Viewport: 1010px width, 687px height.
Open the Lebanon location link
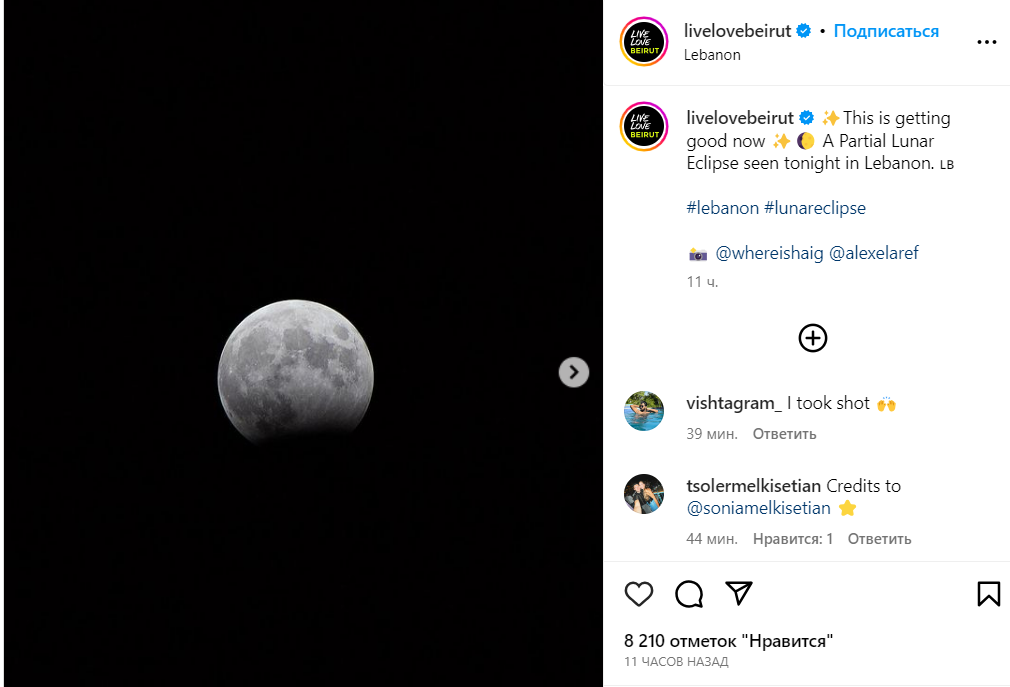pos(712,55)
